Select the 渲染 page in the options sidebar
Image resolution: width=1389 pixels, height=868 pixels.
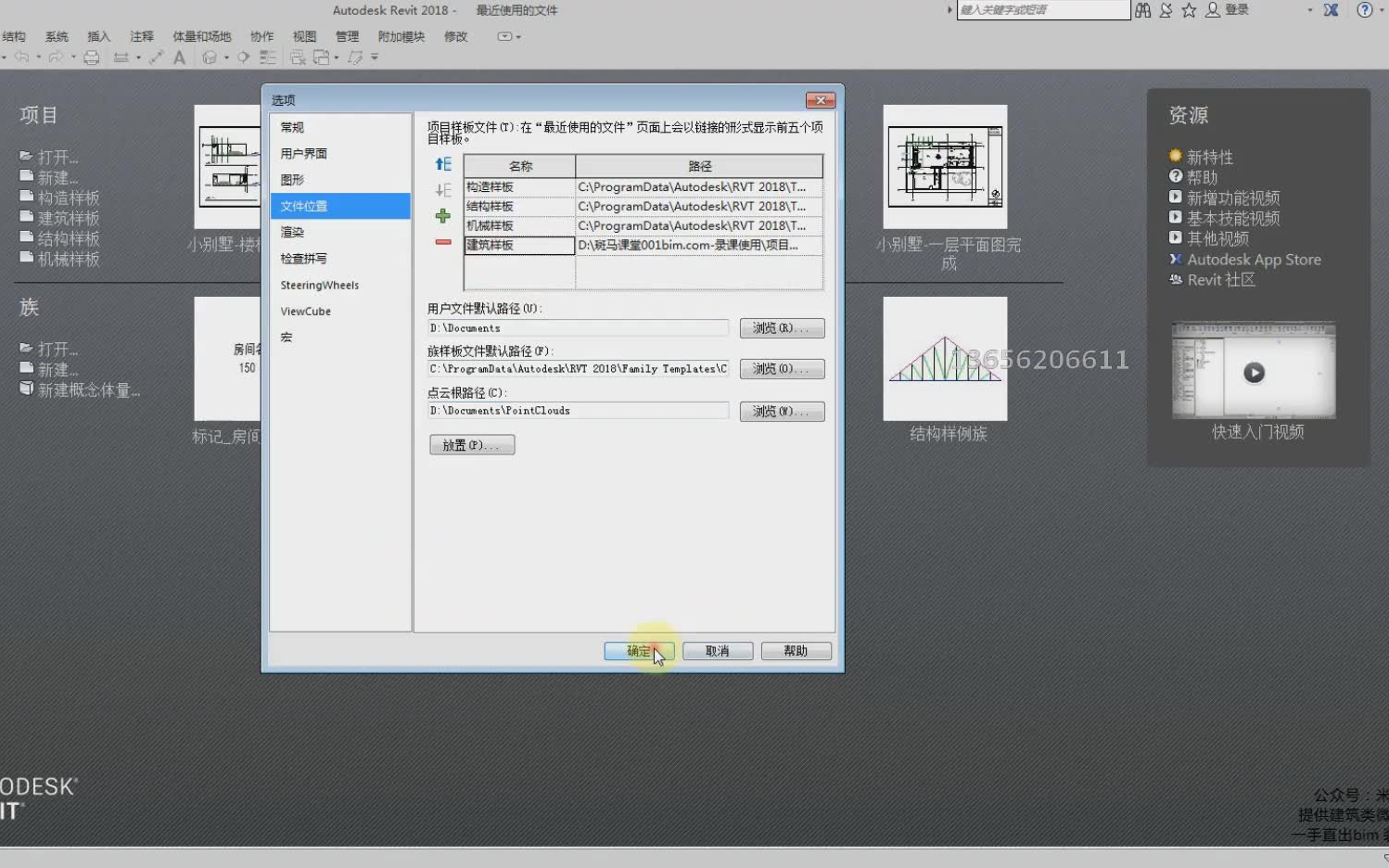coord(292,232)
